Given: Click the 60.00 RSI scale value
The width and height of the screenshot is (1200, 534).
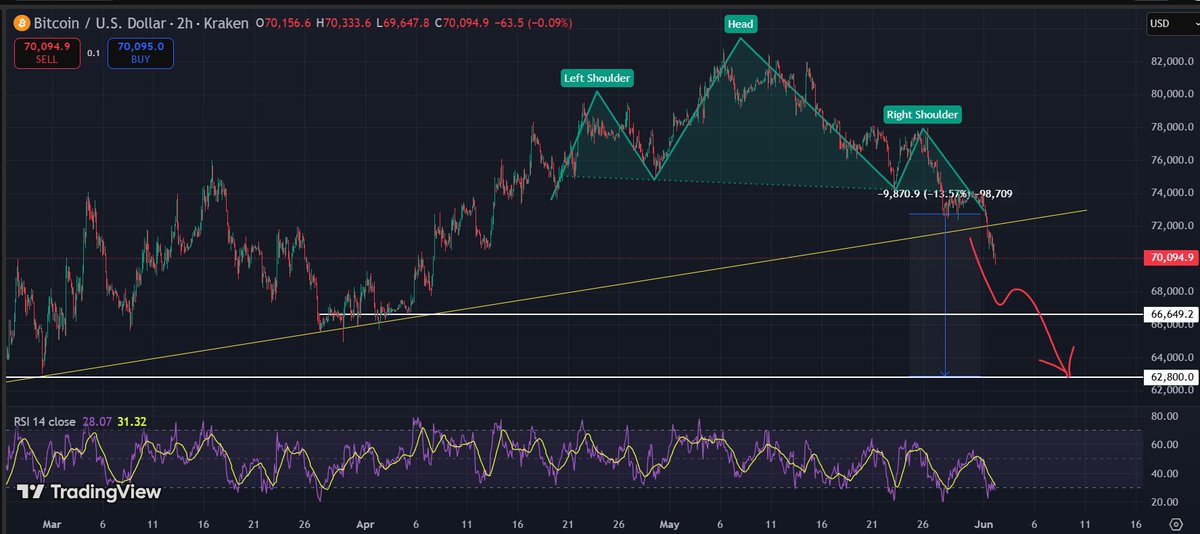Looking at the screenshot, I should [x=1165, y=444].
